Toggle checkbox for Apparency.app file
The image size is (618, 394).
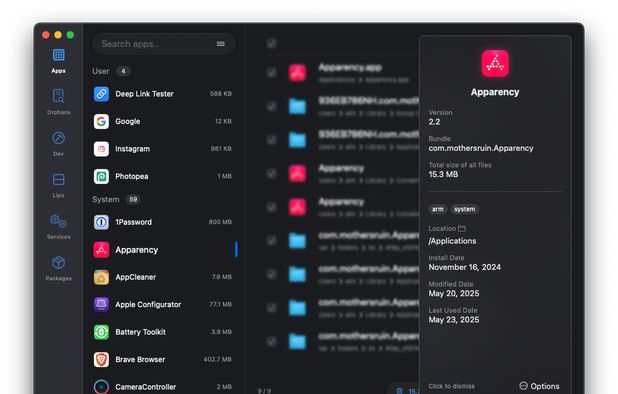272,72
